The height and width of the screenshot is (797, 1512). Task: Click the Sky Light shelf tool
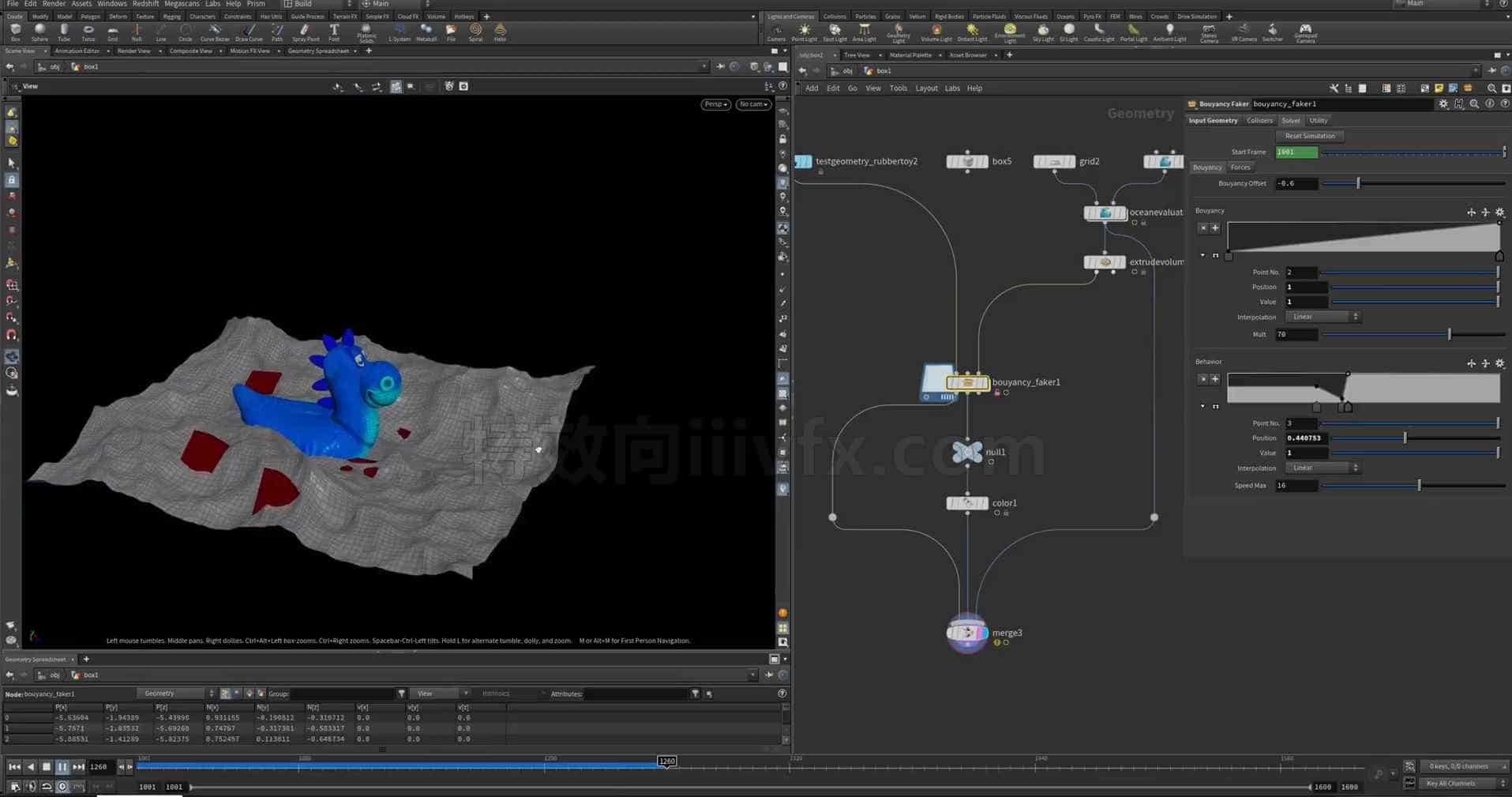click(1043, 32)
